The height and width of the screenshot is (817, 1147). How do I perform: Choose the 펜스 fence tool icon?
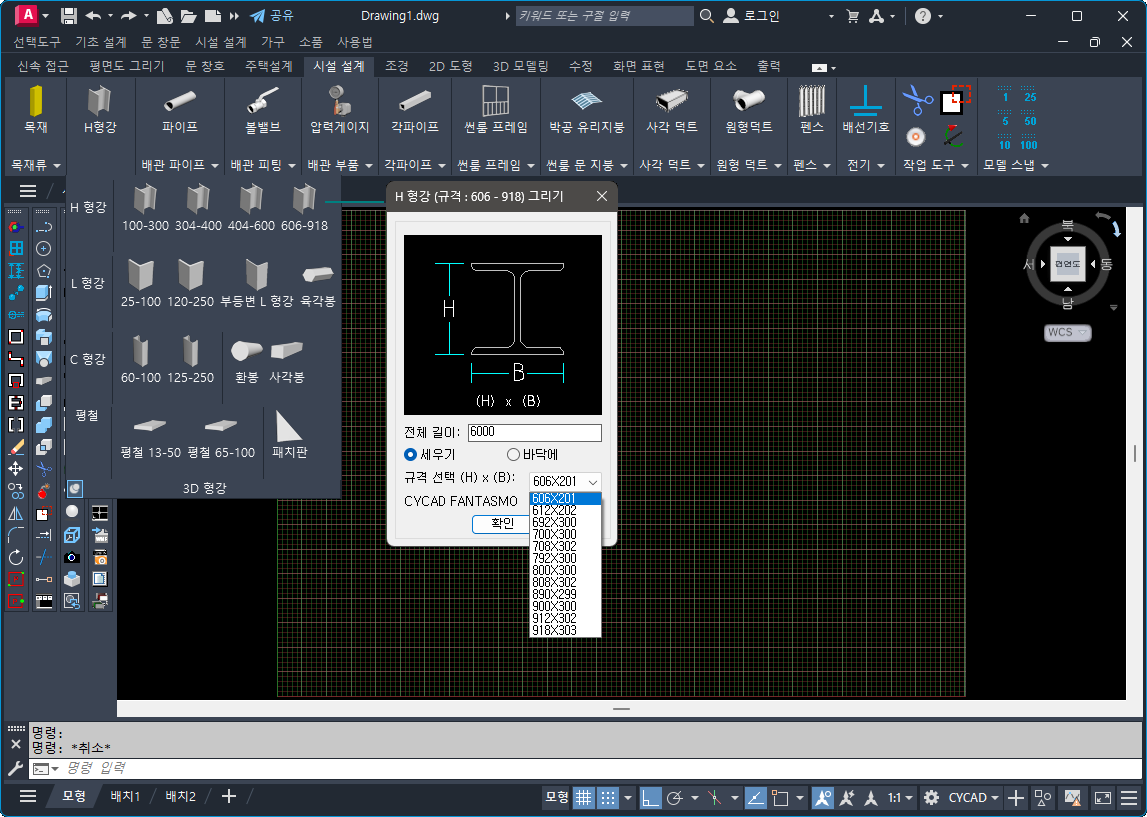(811, 102)
